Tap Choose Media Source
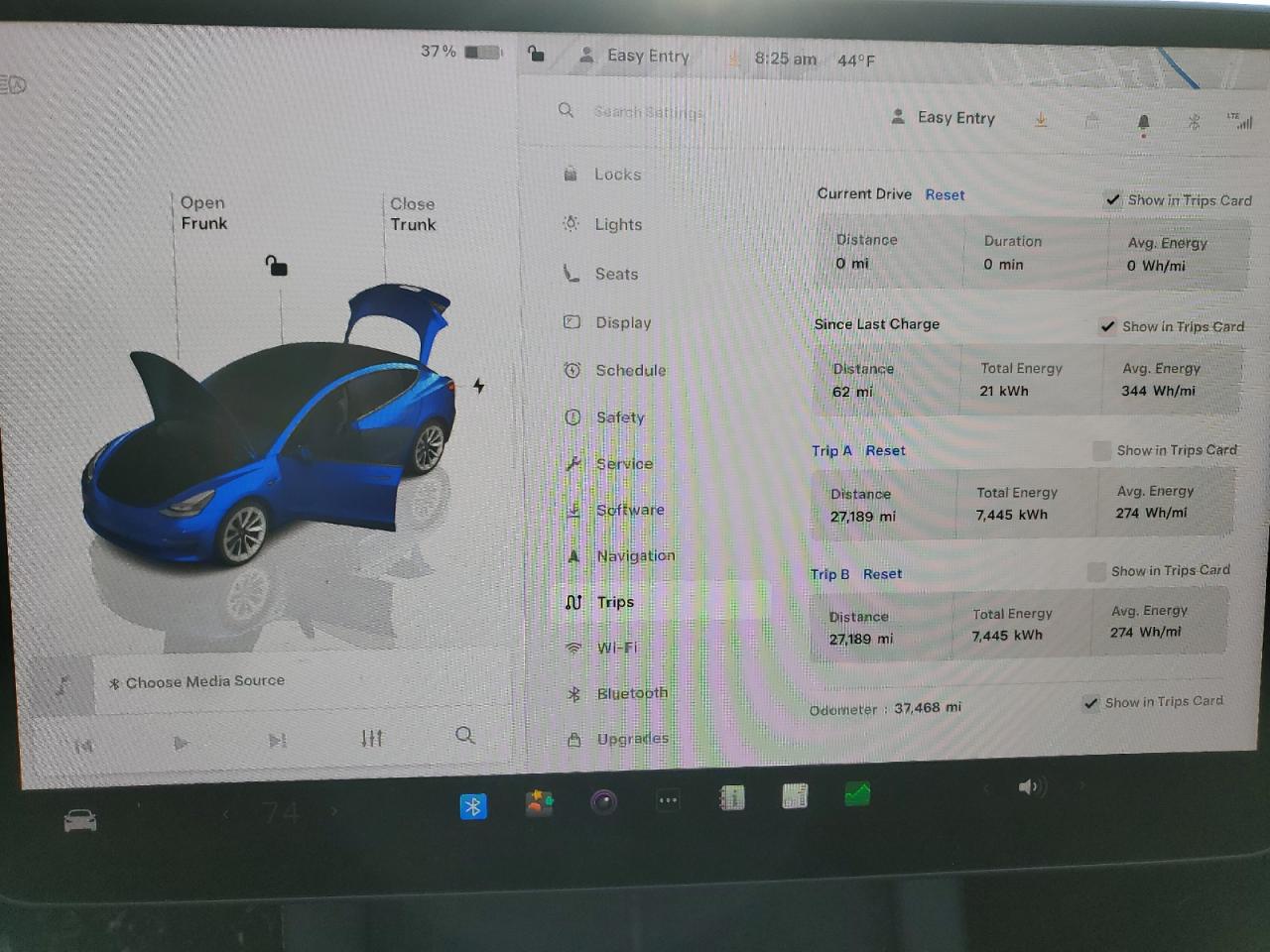The height and width of the screenshot is (952, 1270). click(x=196, y=681)
